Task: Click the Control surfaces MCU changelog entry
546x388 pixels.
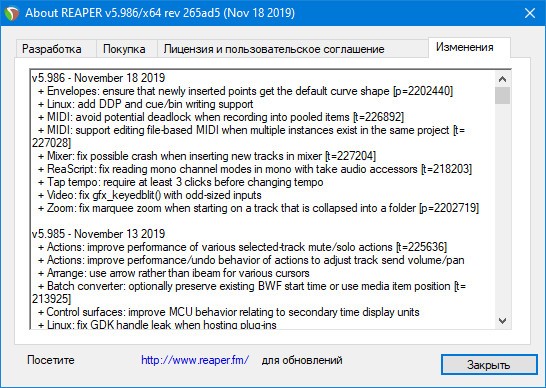Action: click(x=228, y=312)
